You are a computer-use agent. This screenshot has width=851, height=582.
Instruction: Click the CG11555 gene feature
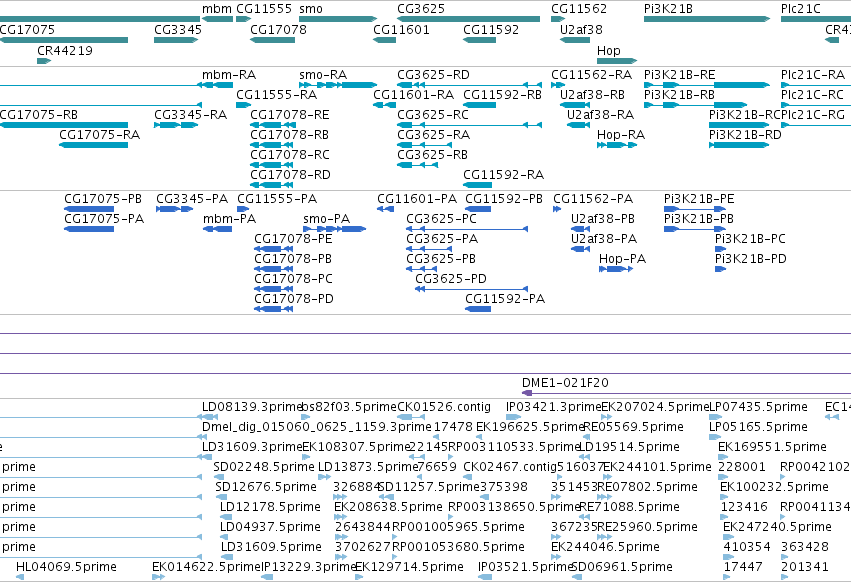[x=244, y=19]
